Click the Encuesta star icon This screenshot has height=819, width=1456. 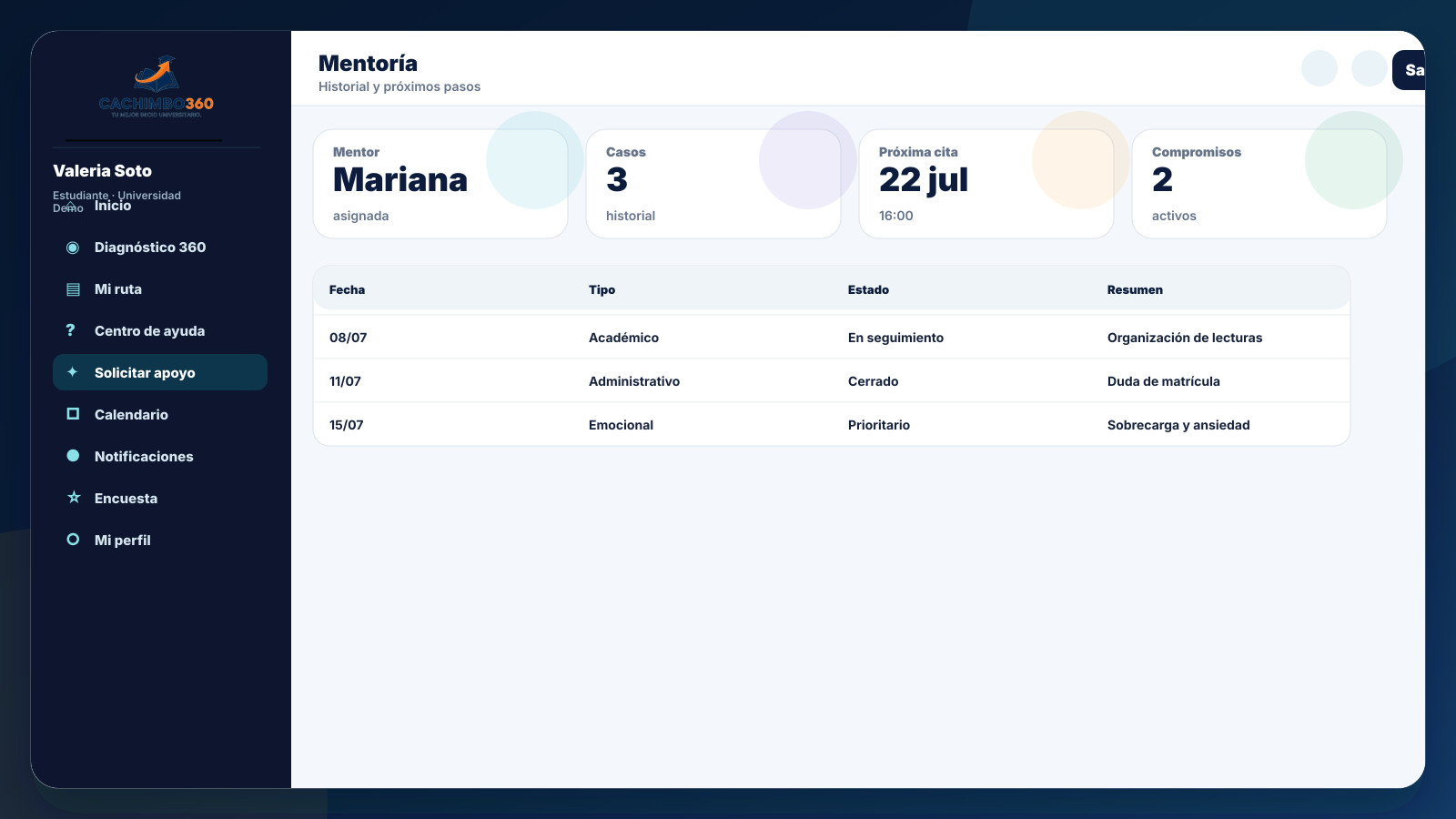click(x=74, y=498)
